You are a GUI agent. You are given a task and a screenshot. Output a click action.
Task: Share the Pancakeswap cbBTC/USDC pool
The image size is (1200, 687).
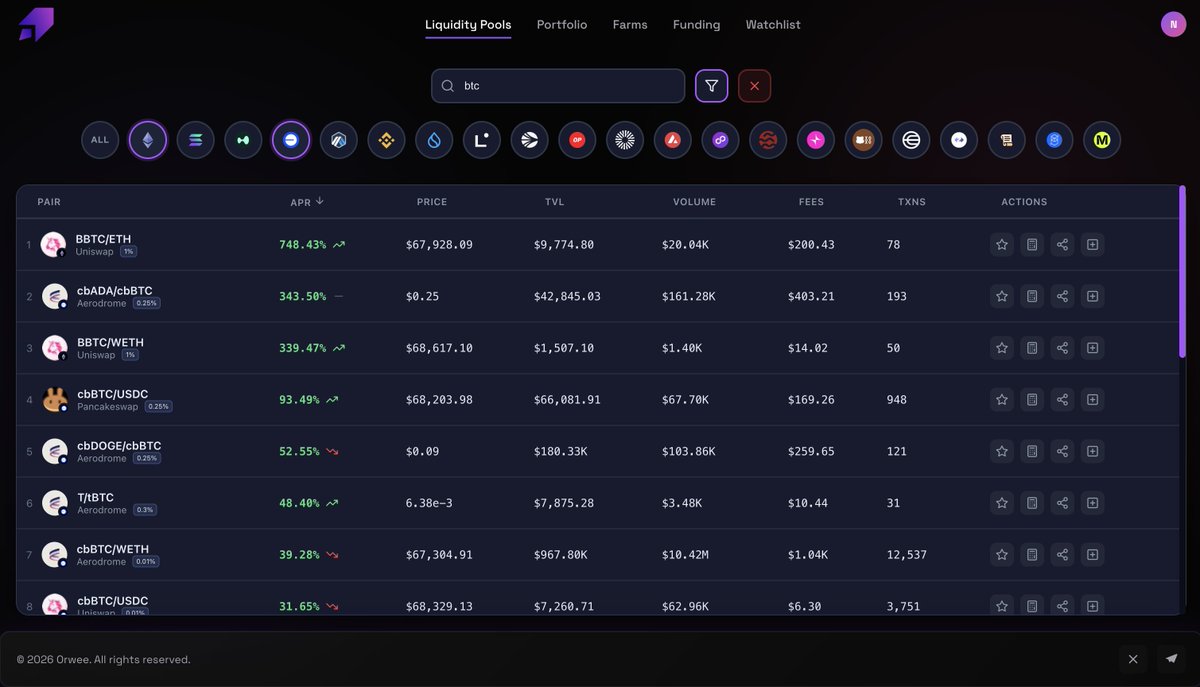point(1062,399)
